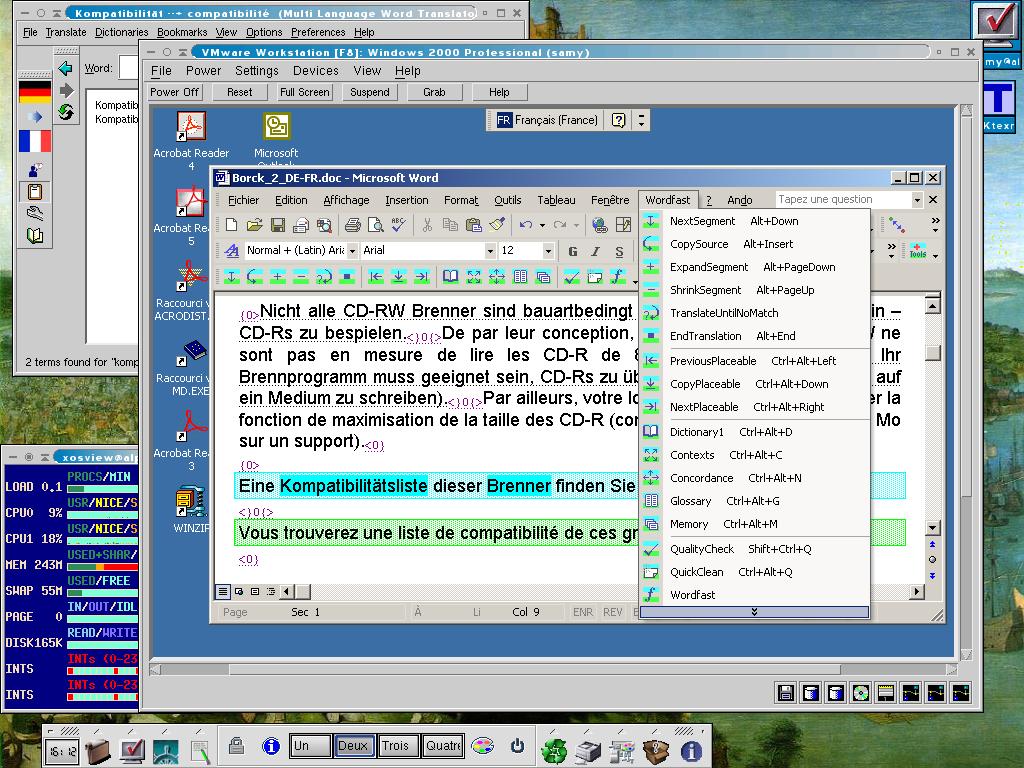1024x768 pixels.
Task: Open the font size 12 dropdown
Action: coord(548,251)
